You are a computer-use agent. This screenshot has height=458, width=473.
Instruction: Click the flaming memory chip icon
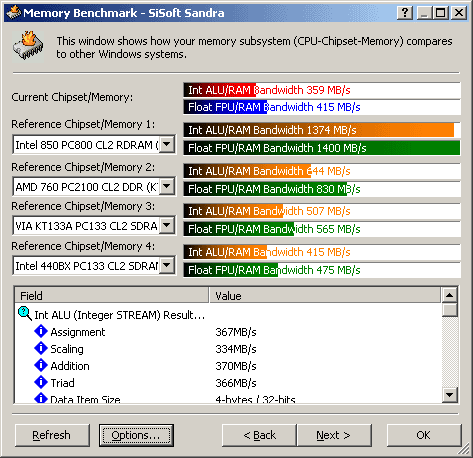[28, 46]
